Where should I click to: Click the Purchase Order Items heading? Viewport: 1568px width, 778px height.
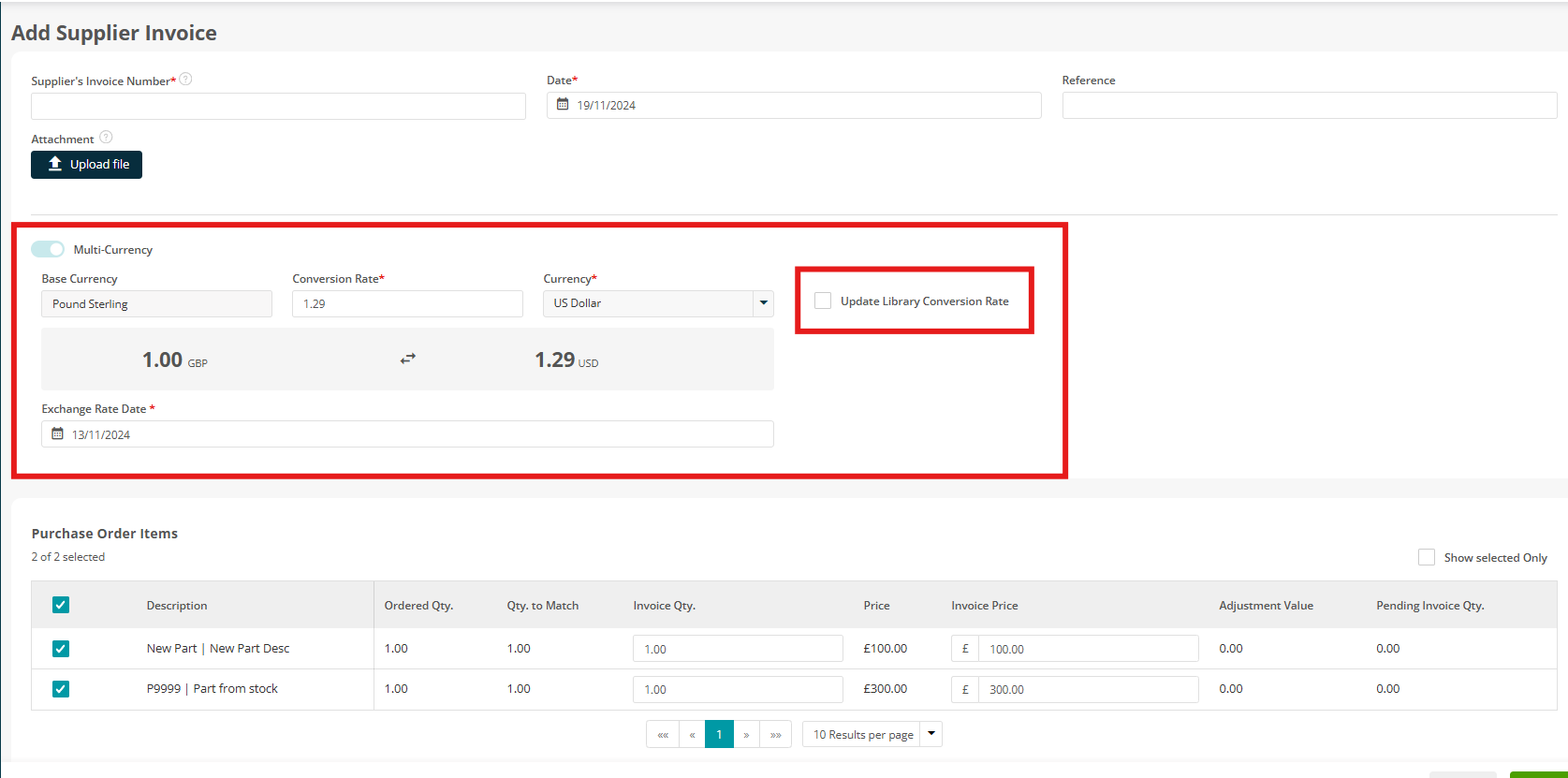click(x=105, y=534)
